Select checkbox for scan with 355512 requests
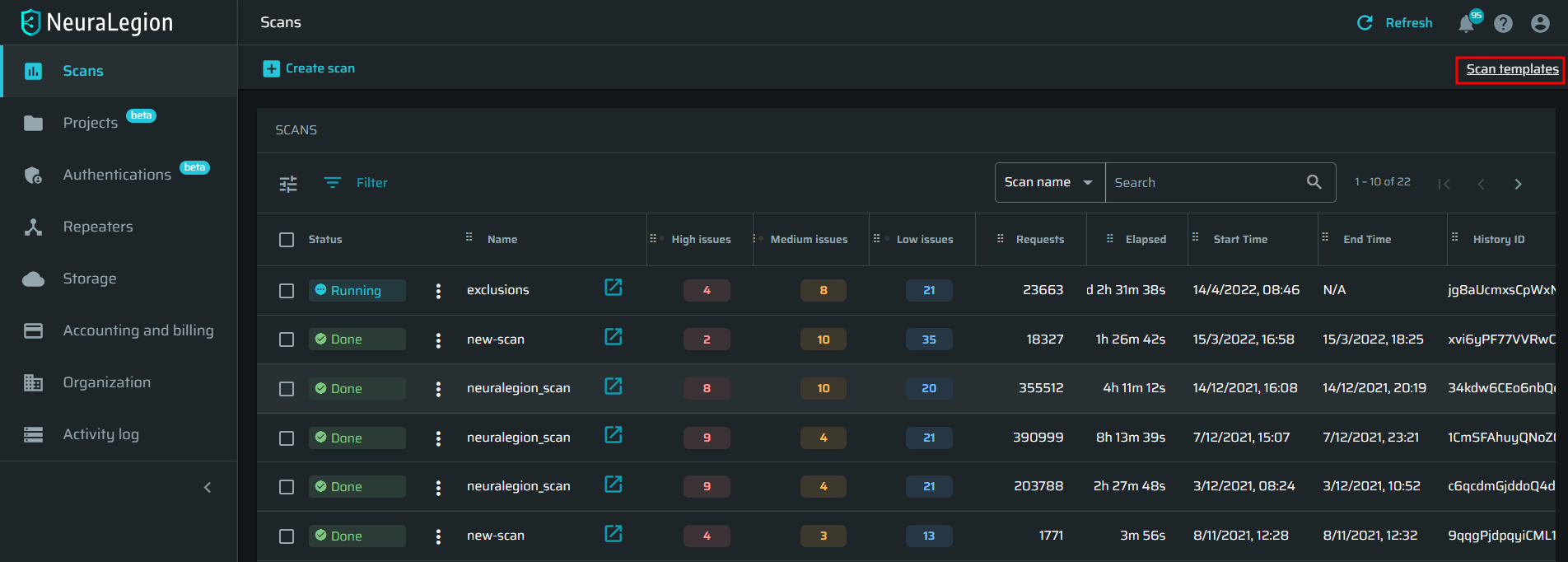The image size is (1568, 562). point(287,389)
